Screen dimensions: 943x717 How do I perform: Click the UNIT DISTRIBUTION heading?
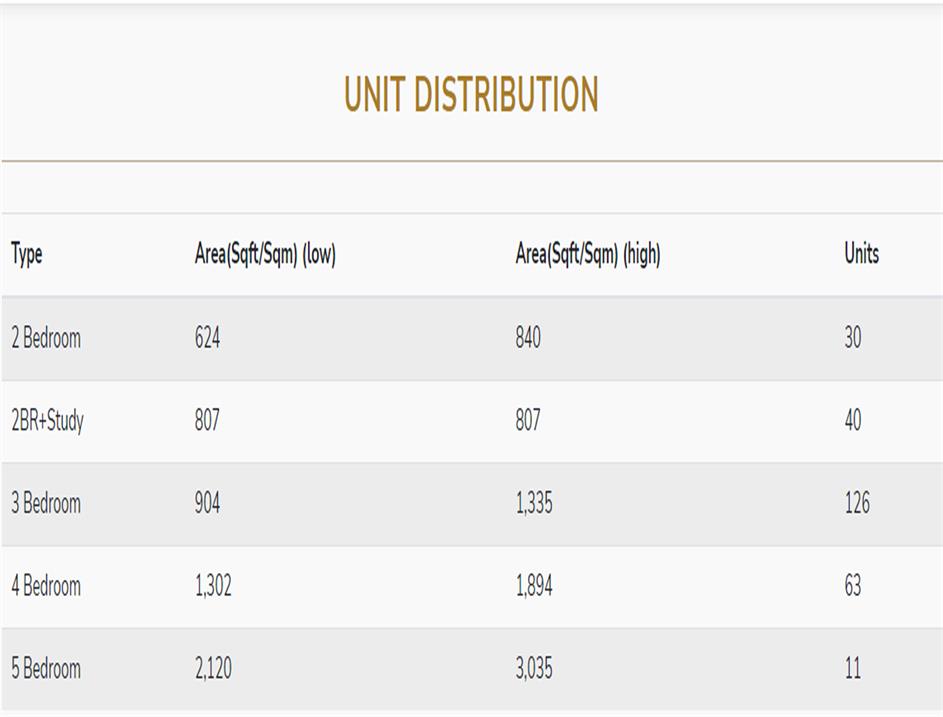(x=471, y=95)
